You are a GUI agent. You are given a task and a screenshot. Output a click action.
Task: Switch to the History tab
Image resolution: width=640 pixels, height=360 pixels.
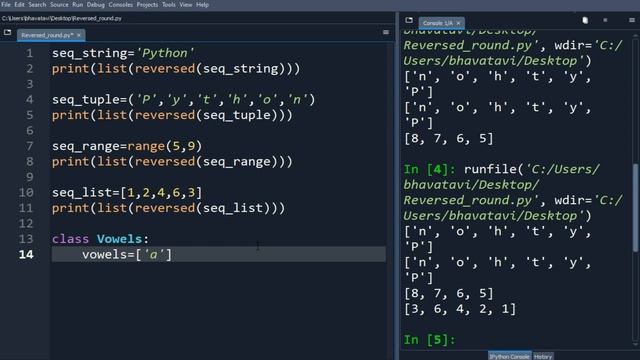coord(542,356)
